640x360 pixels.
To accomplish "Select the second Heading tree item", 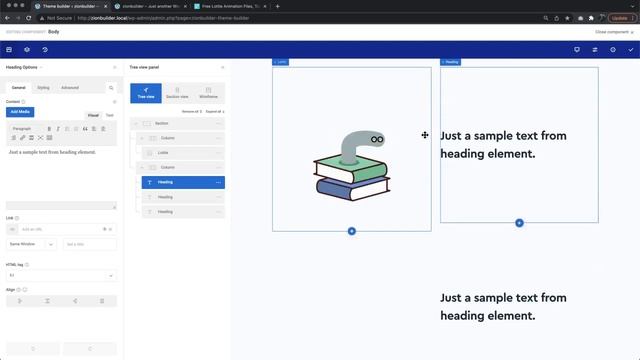I will click(x=183, y=197).
